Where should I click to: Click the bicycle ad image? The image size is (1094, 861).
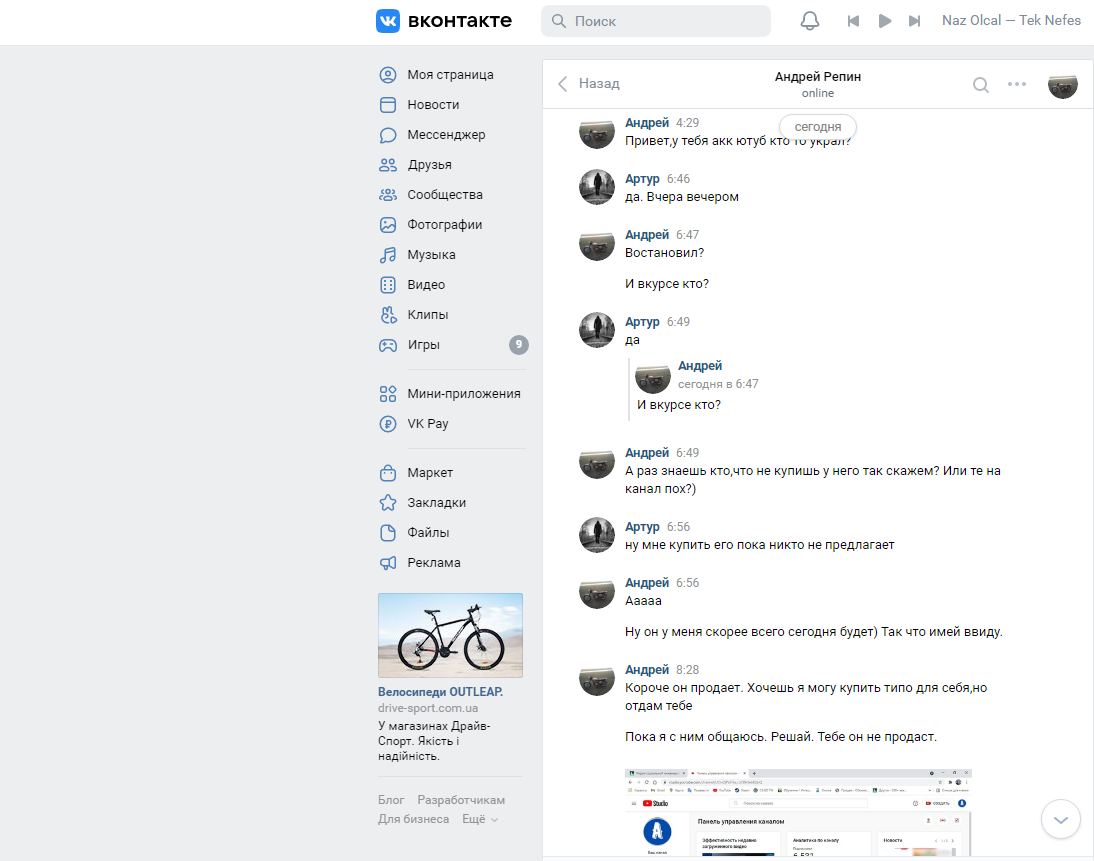pos(450,635)
